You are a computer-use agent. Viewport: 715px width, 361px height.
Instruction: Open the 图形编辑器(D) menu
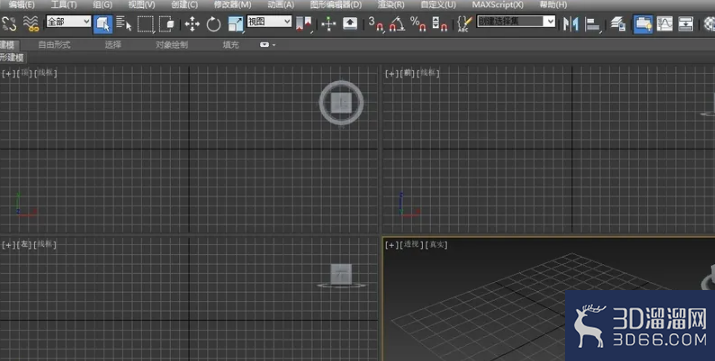[x=336, y=5]
